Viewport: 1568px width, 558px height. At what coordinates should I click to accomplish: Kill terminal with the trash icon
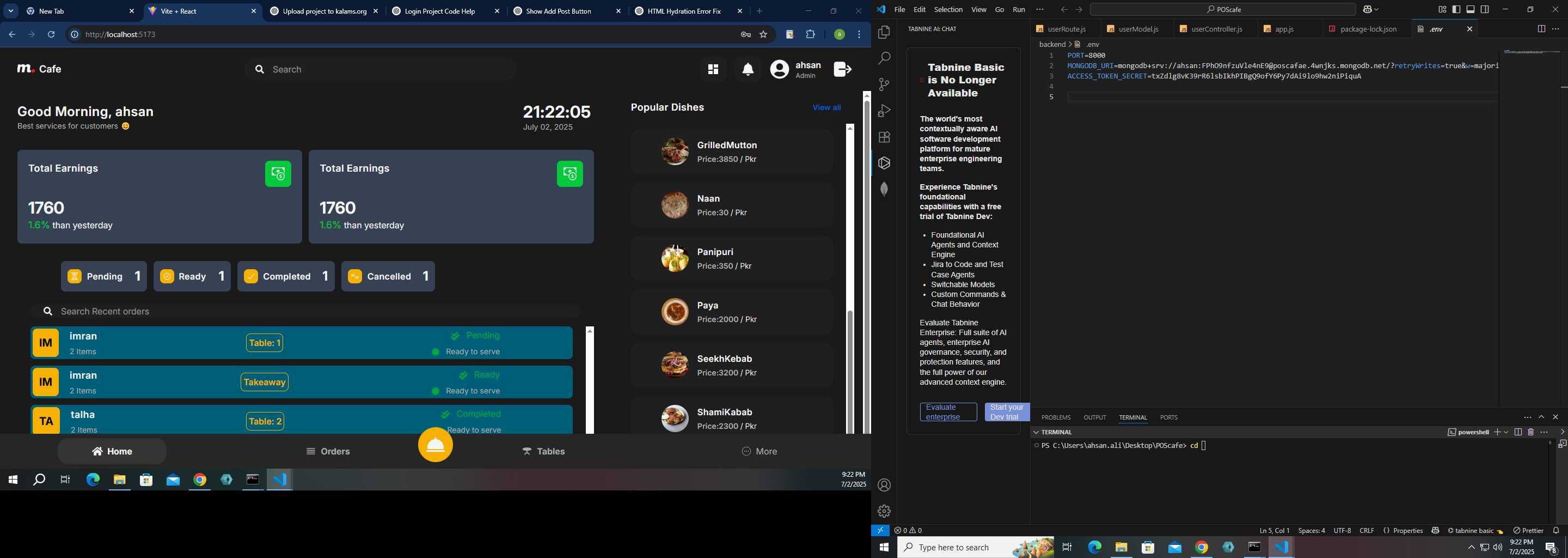[1531, 432]
